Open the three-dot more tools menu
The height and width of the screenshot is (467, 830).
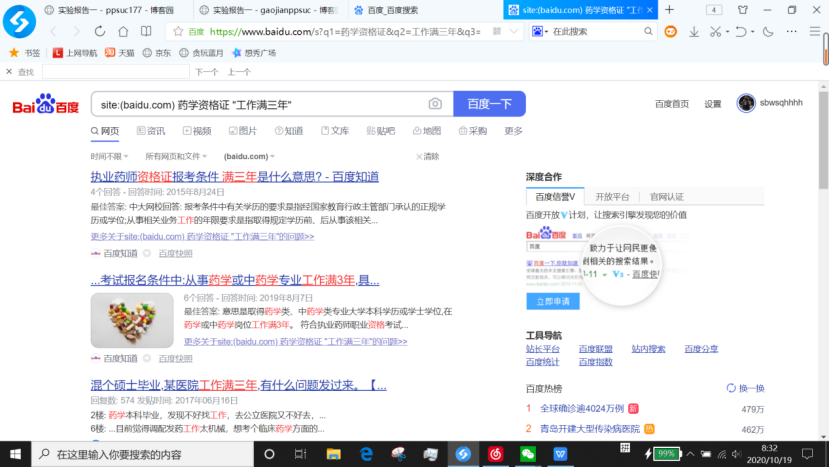791,32
